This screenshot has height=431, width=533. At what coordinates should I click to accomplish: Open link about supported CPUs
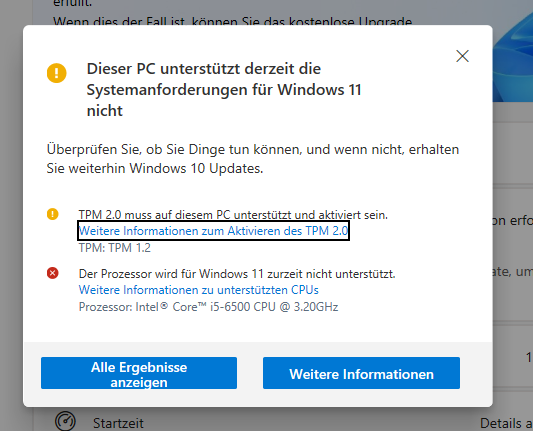coord(199,290)
